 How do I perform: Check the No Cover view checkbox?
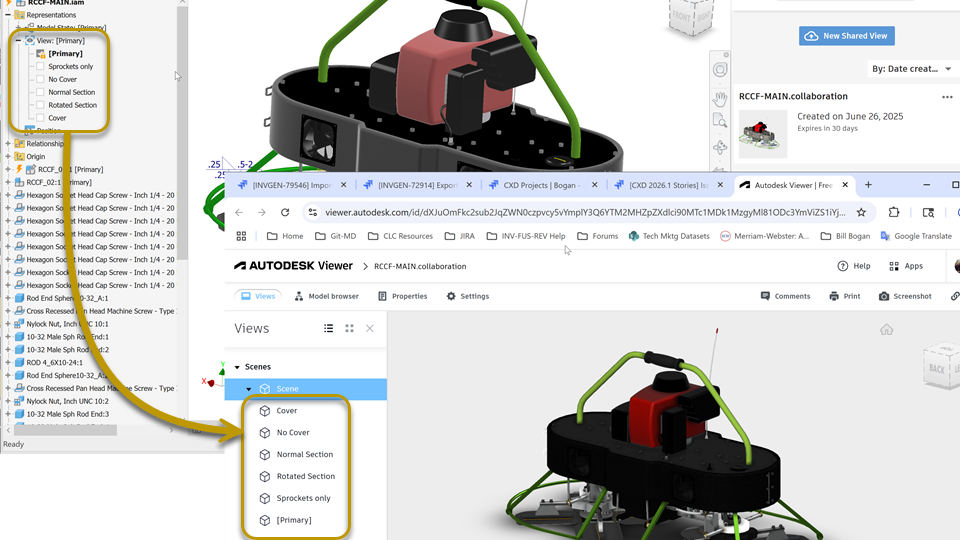(x=40, y=79)
